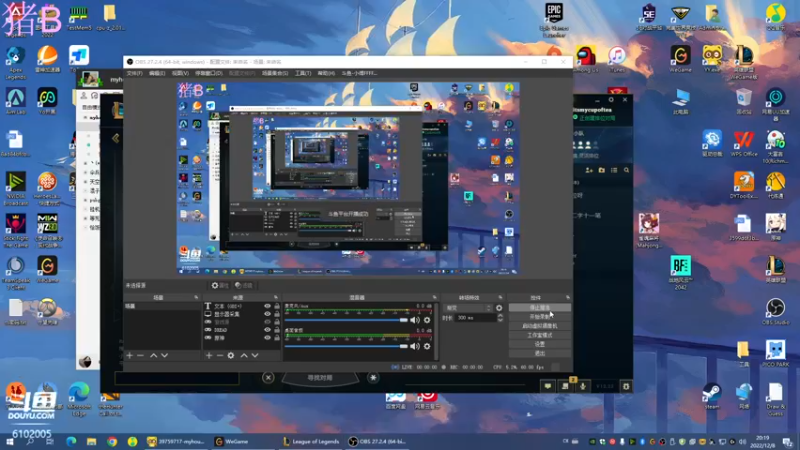Toggle lock on 文本 (GDI+) source
The width and height of the screenshot is (800, 450).
277,306
